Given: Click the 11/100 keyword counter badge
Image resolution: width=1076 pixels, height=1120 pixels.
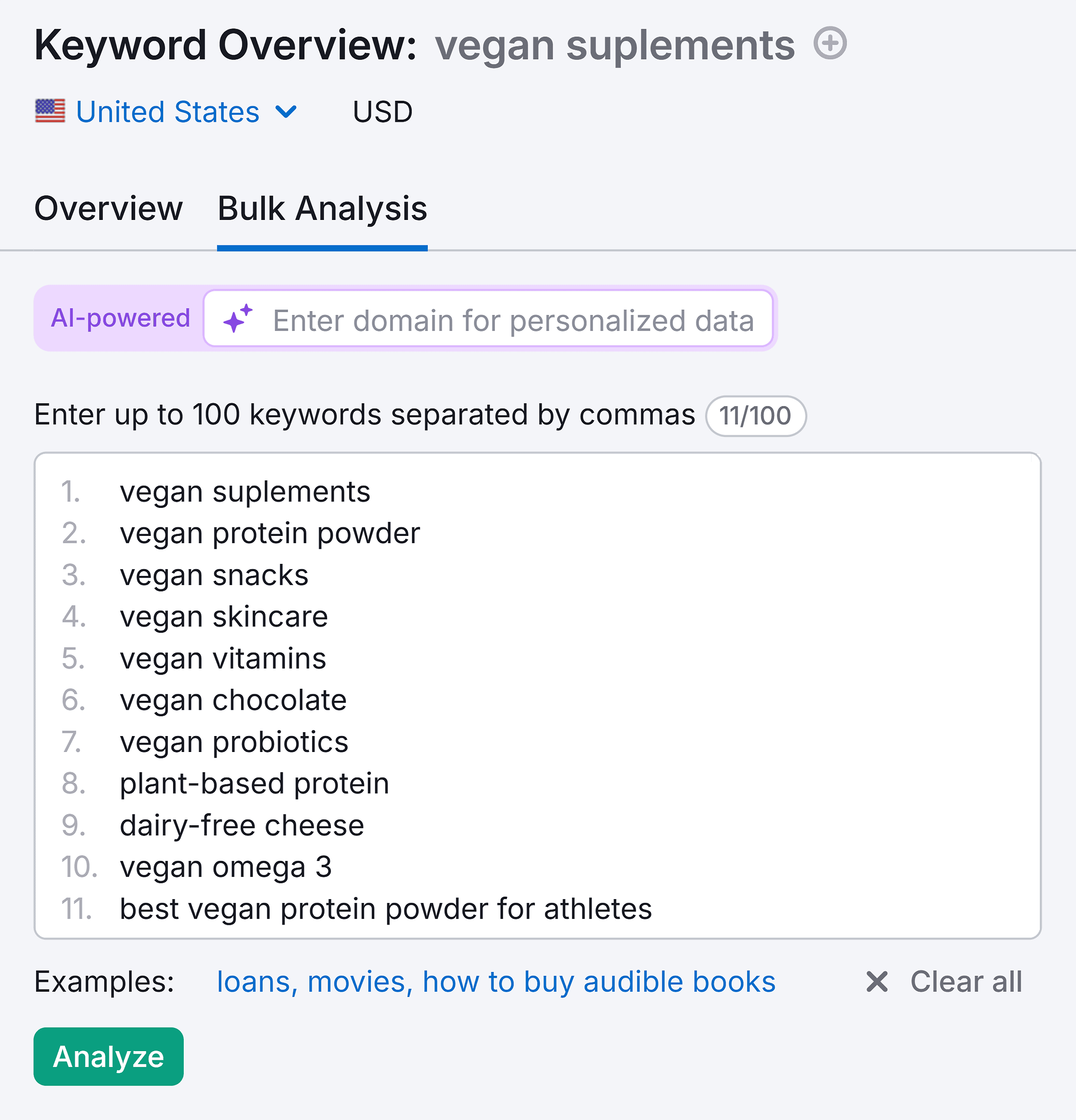Looking at the screenshot, I should (x=755, y=416).
